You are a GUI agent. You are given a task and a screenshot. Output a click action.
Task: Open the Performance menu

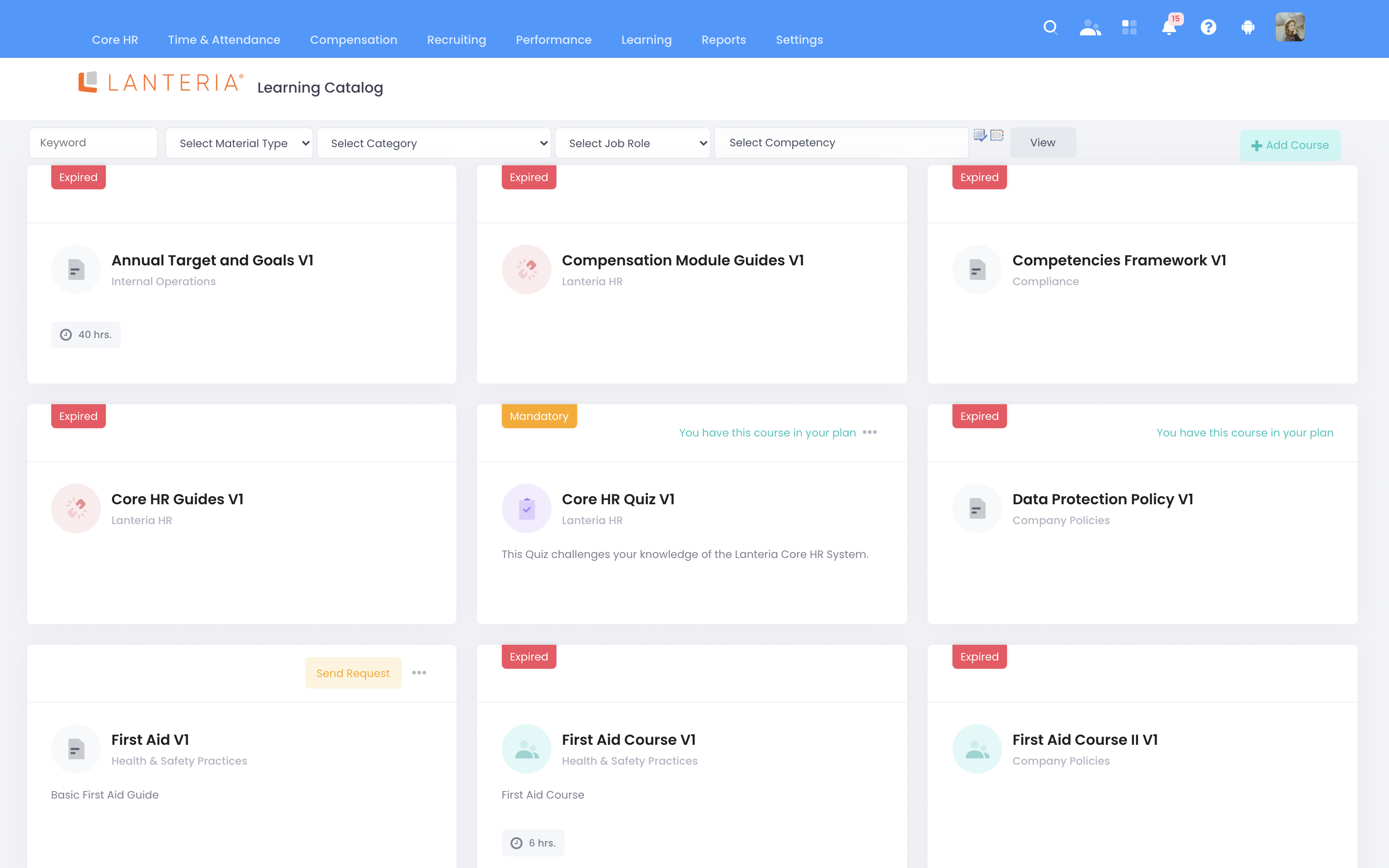[x=553, y=40]
